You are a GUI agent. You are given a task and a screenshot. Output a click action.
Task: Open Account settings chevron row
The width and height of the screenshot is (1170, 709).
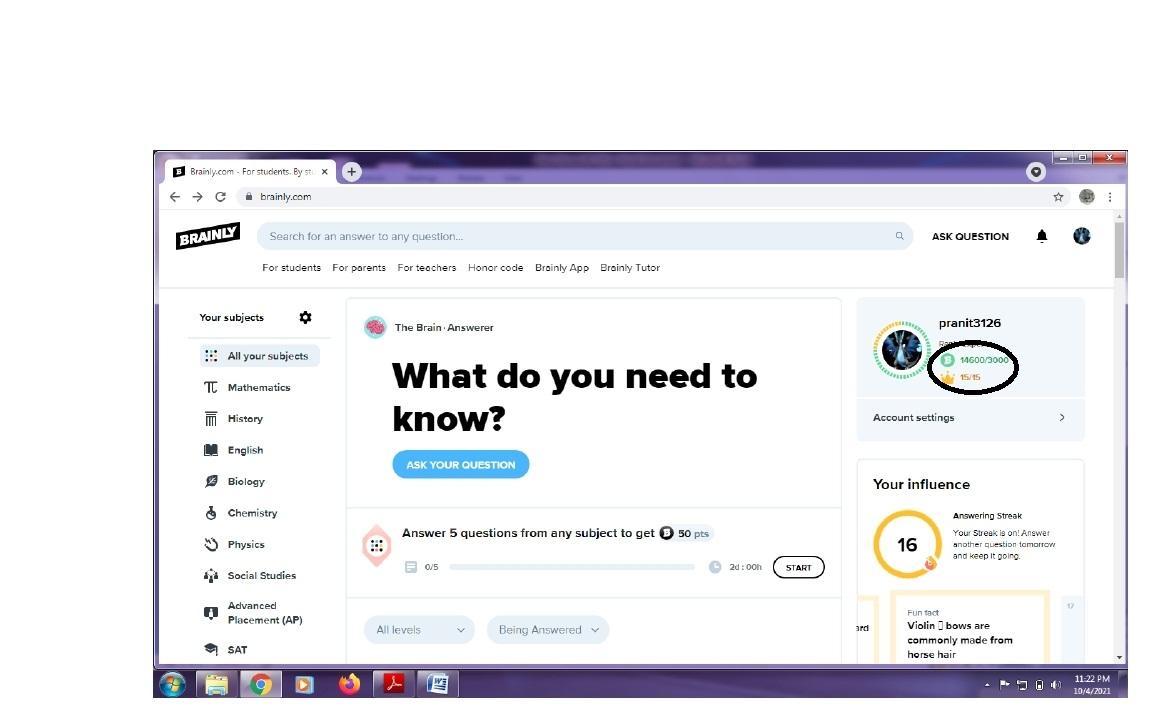point(970,418)
